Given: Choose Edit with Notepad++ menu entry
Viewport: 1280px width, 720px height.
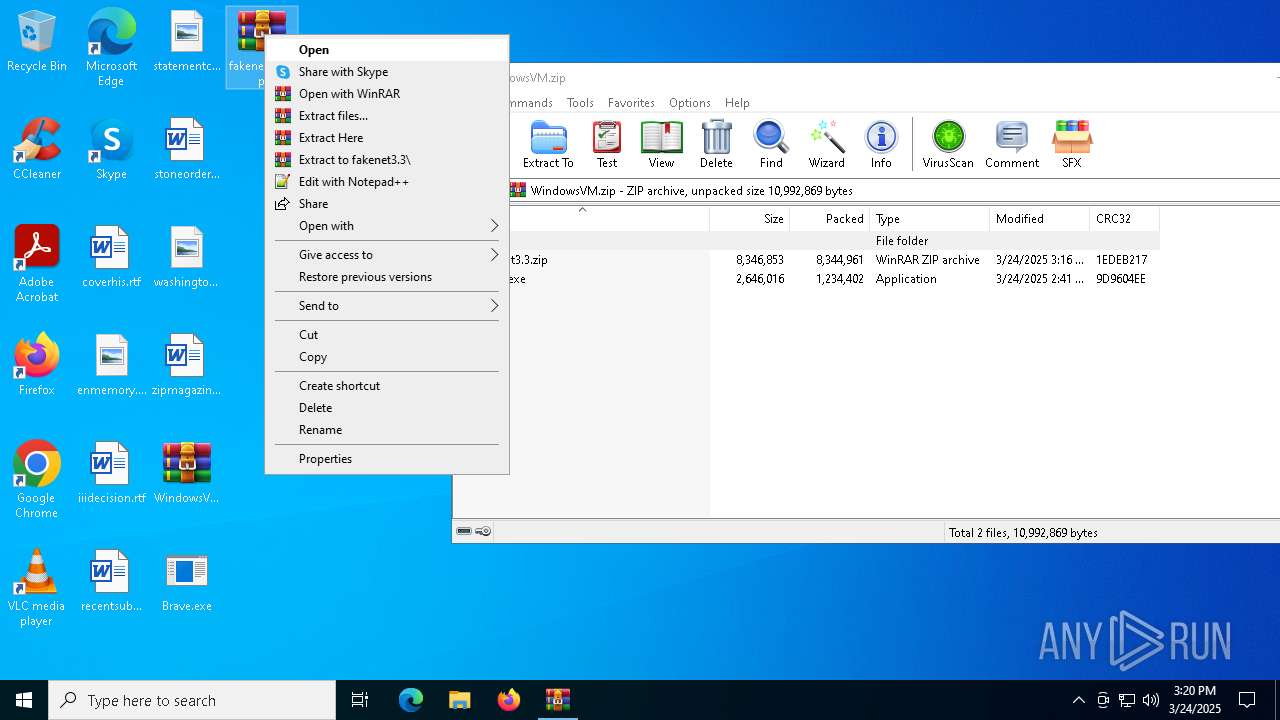Looking at the screenshot, I should click(387, 182).
